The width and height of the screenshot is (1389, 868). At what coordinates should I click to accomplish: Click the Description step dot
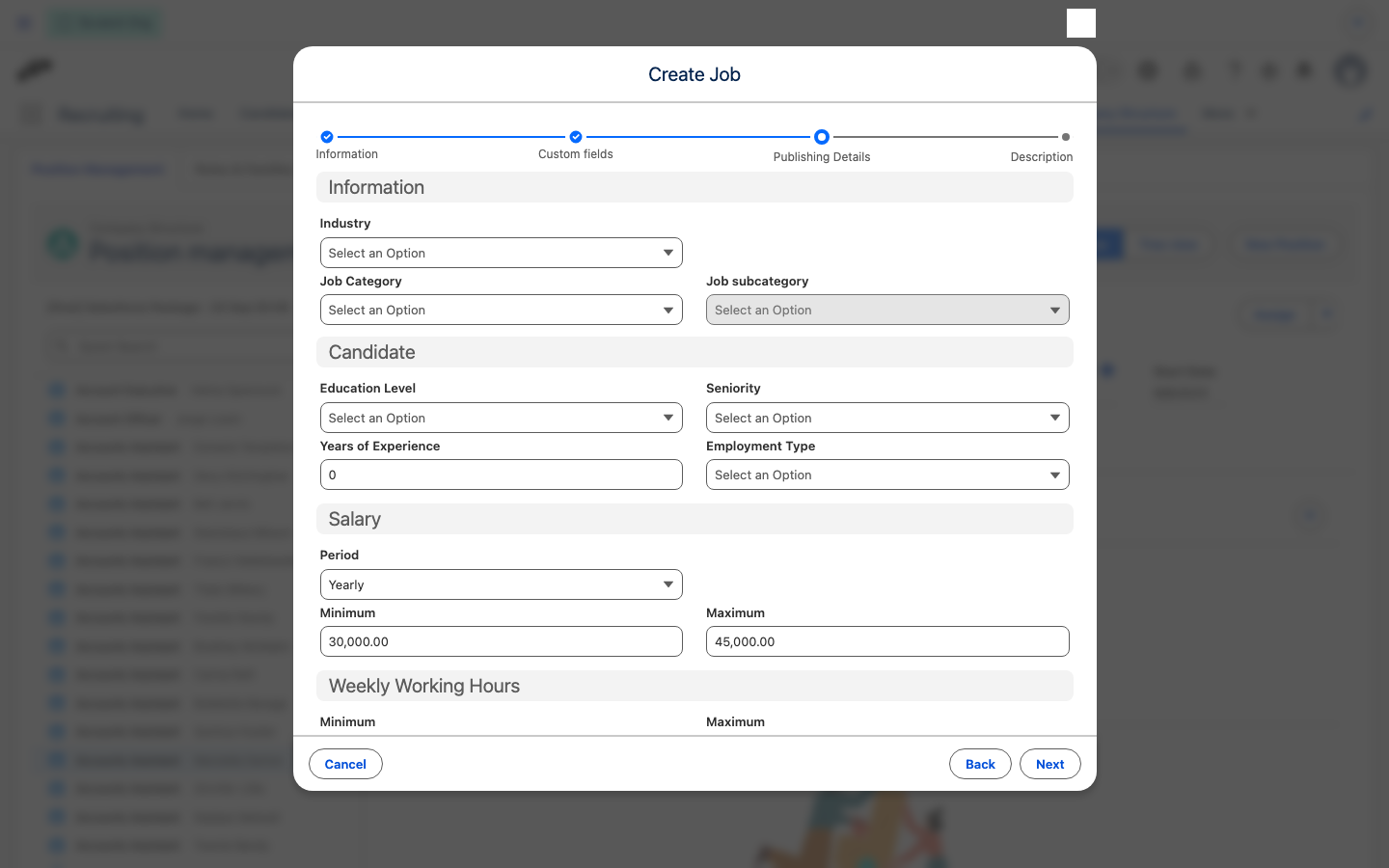click(x=1065, y=137)
